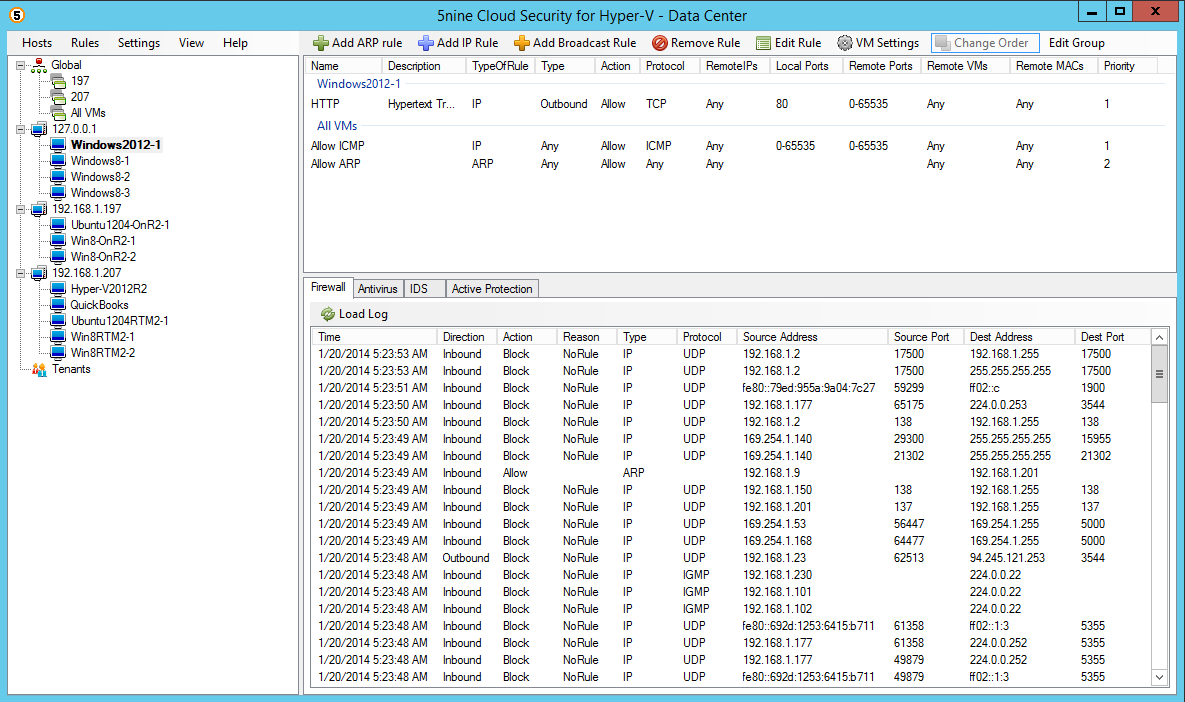Collapse the Global tree node
Screen dimensions: 1185x702
tap(22, 65)
